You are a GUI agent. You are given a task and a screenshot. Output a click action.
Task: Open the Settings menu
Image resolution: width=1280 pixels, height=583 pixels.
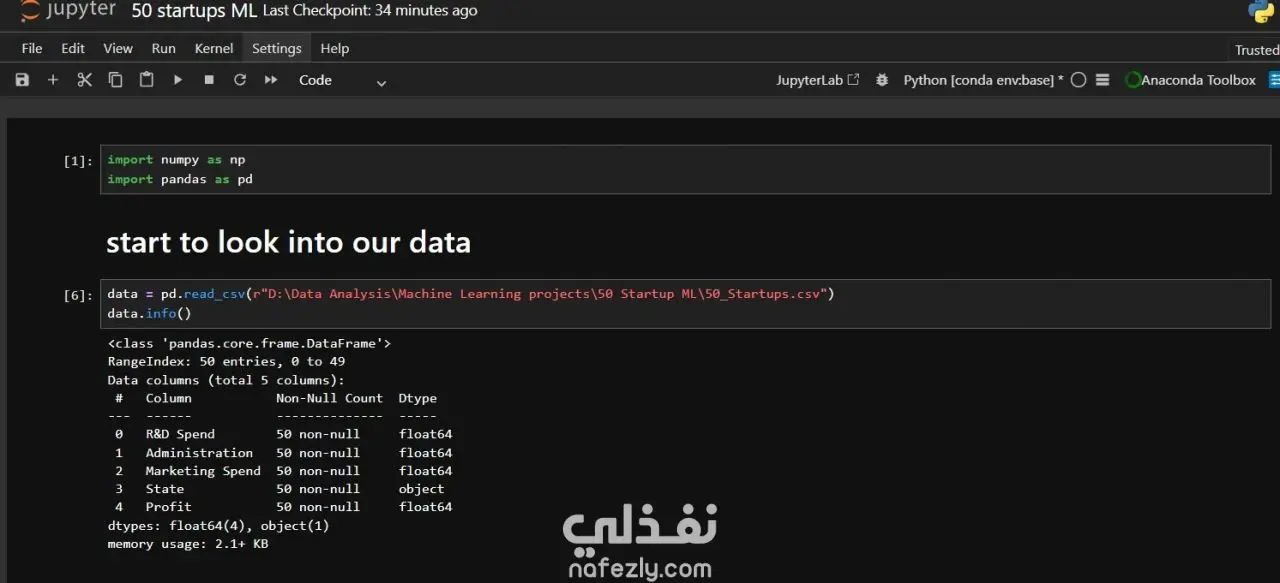(276, 48)
